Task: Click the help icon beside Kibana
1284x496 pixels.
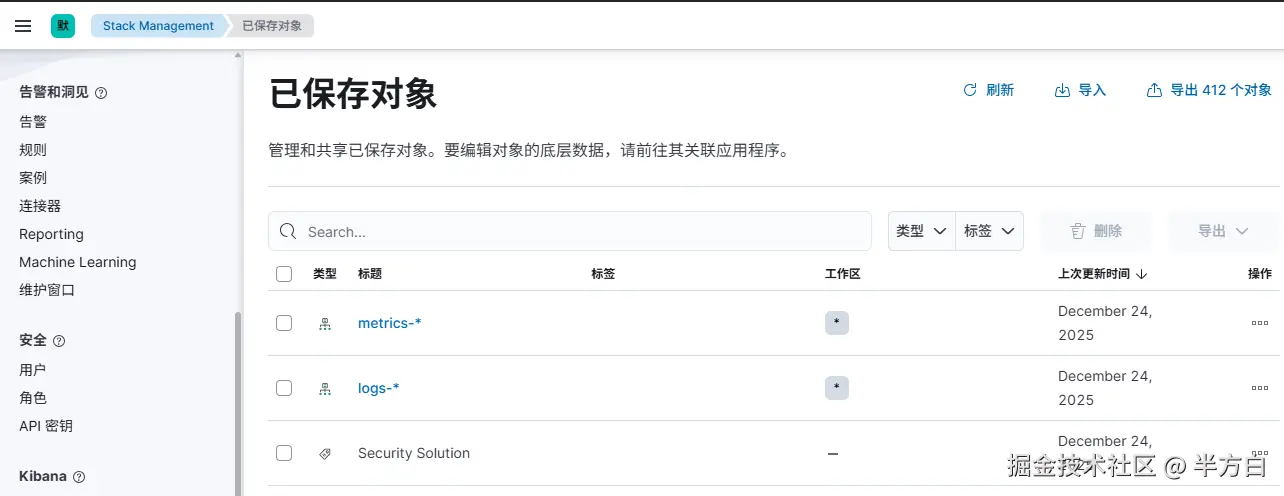Action: 80,477
